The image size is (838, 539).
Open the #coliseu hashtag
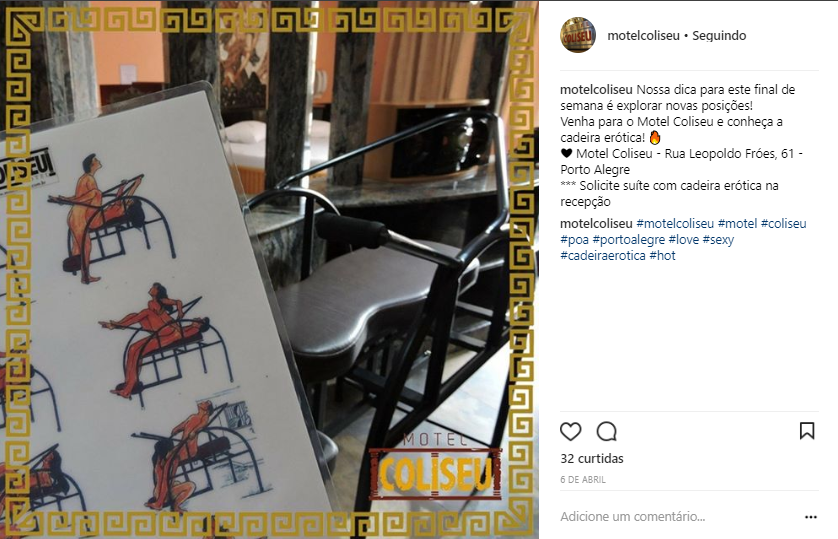783,223
